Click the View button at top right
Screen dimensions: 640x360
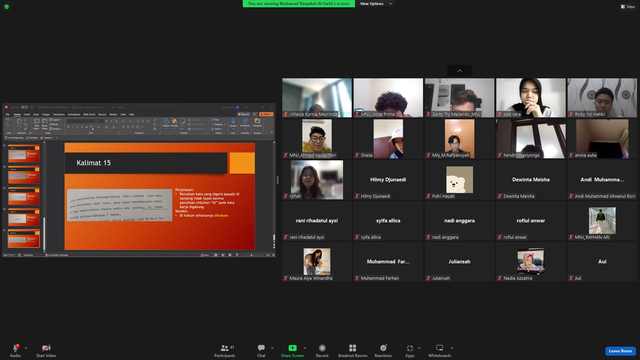[x=628, y=7]
